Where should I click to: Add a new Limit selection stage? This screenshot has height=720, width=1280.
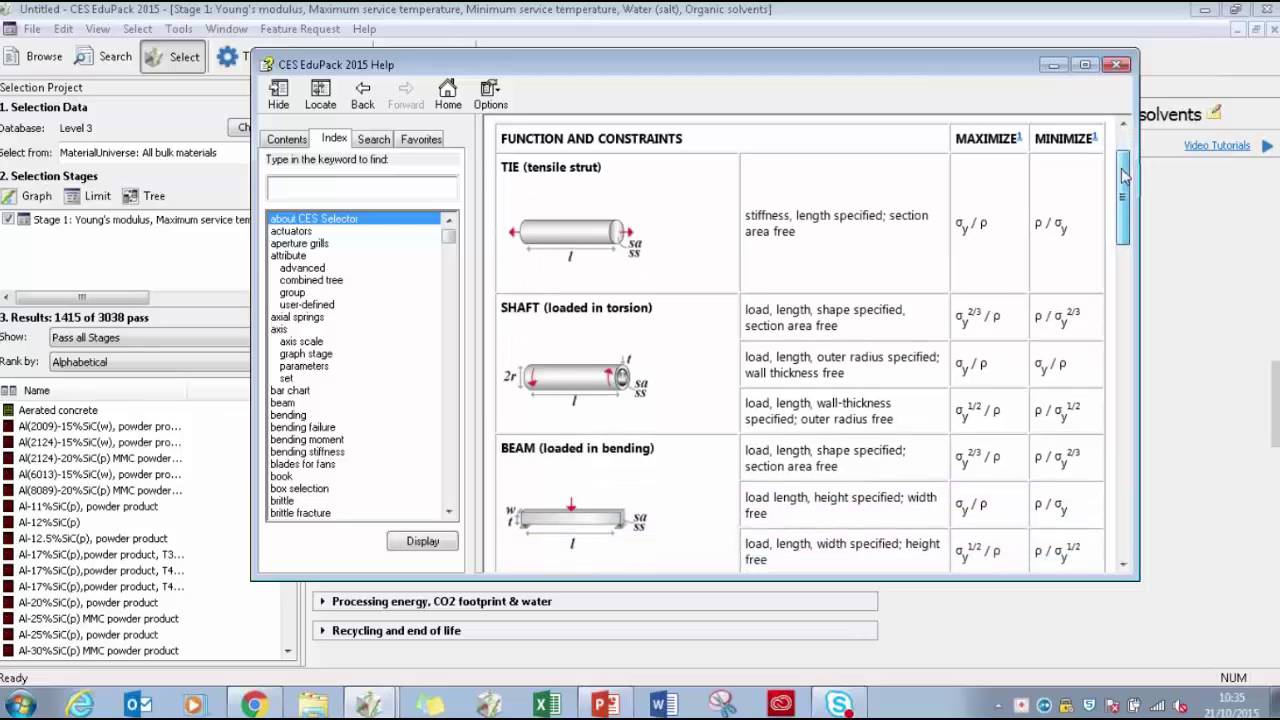click(88, 196)
